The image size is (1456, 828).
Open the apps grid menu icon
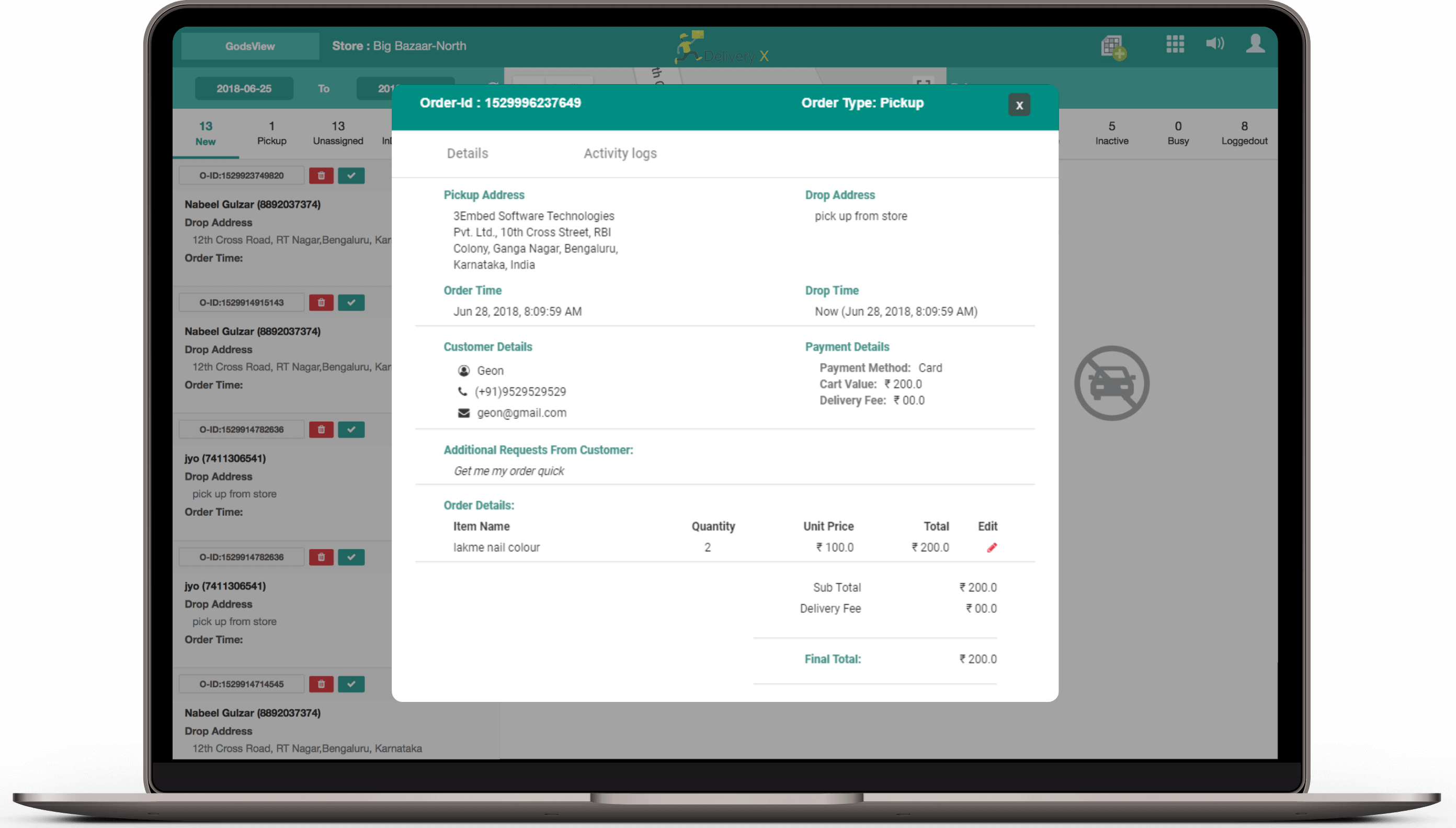[1175, 44]
